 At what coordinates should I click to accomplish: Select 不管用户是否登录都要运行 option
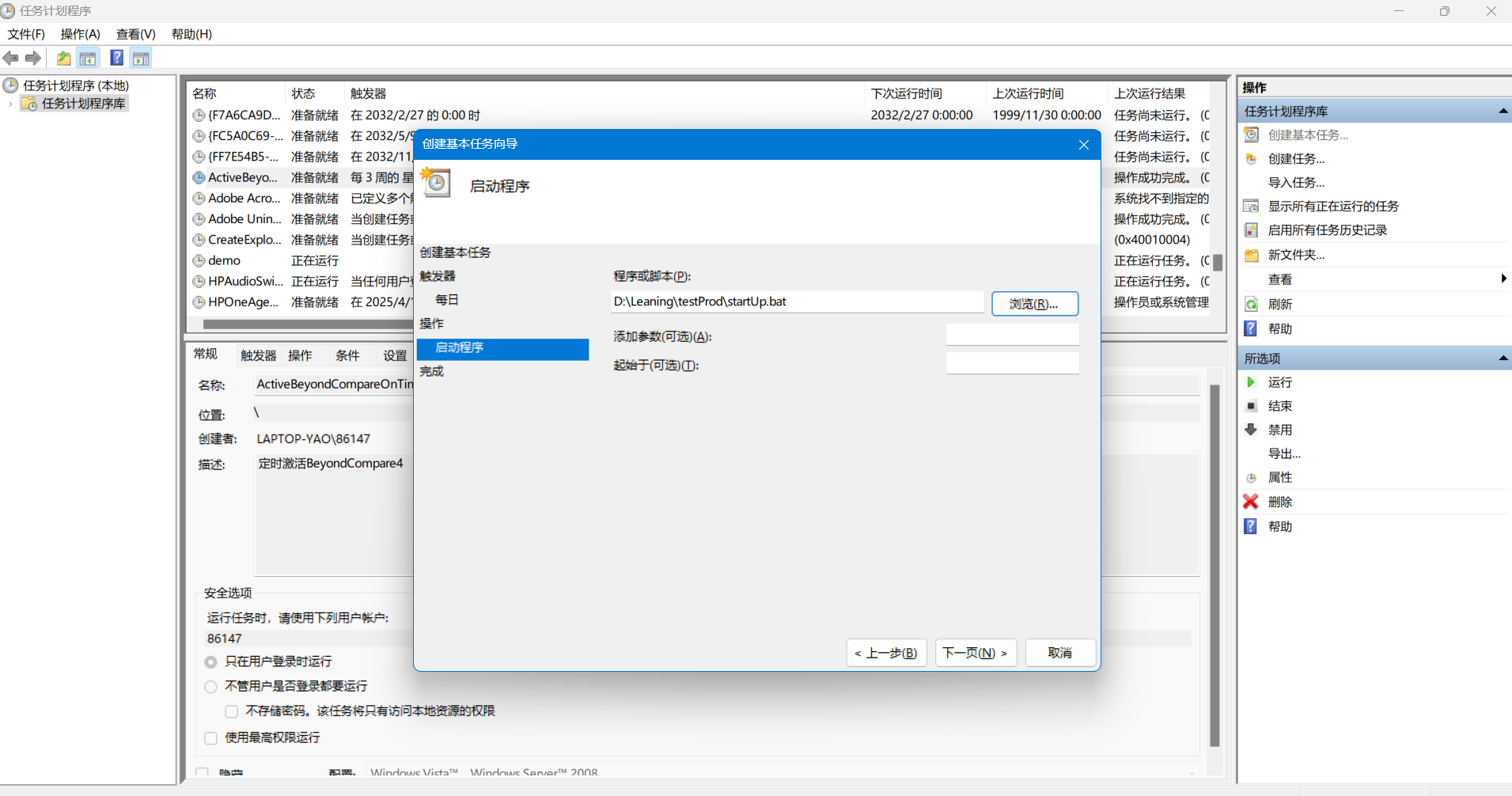210,686
